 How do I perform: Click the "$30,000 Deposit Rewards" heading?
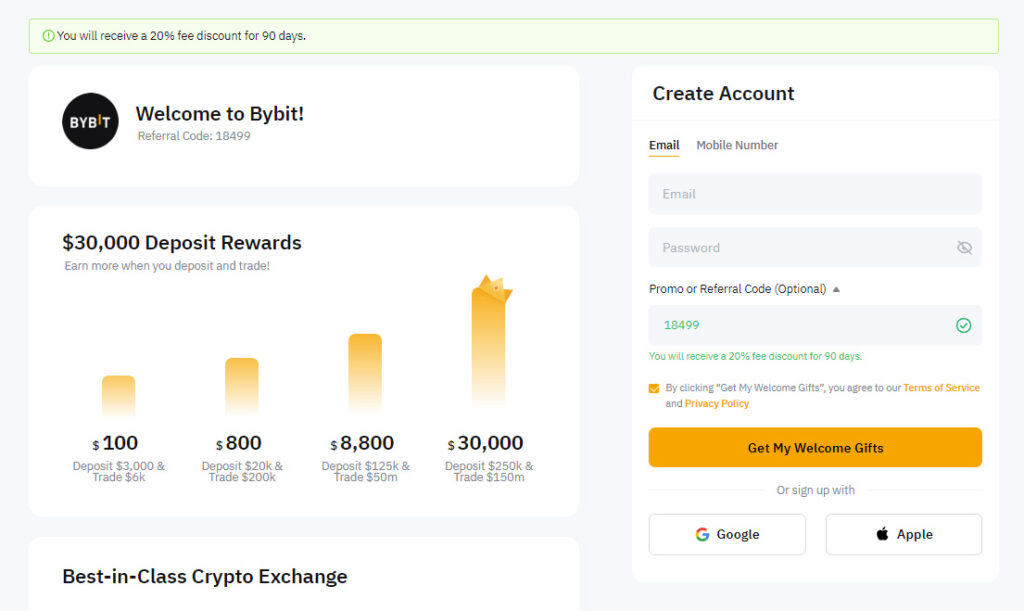pyautogui.click(x=182, y=243)
